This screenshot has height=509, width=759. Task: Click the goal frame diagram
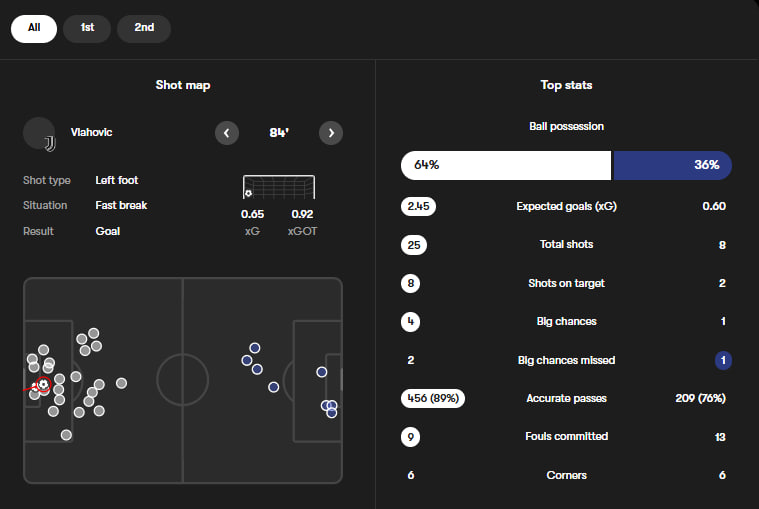[278, 187]
